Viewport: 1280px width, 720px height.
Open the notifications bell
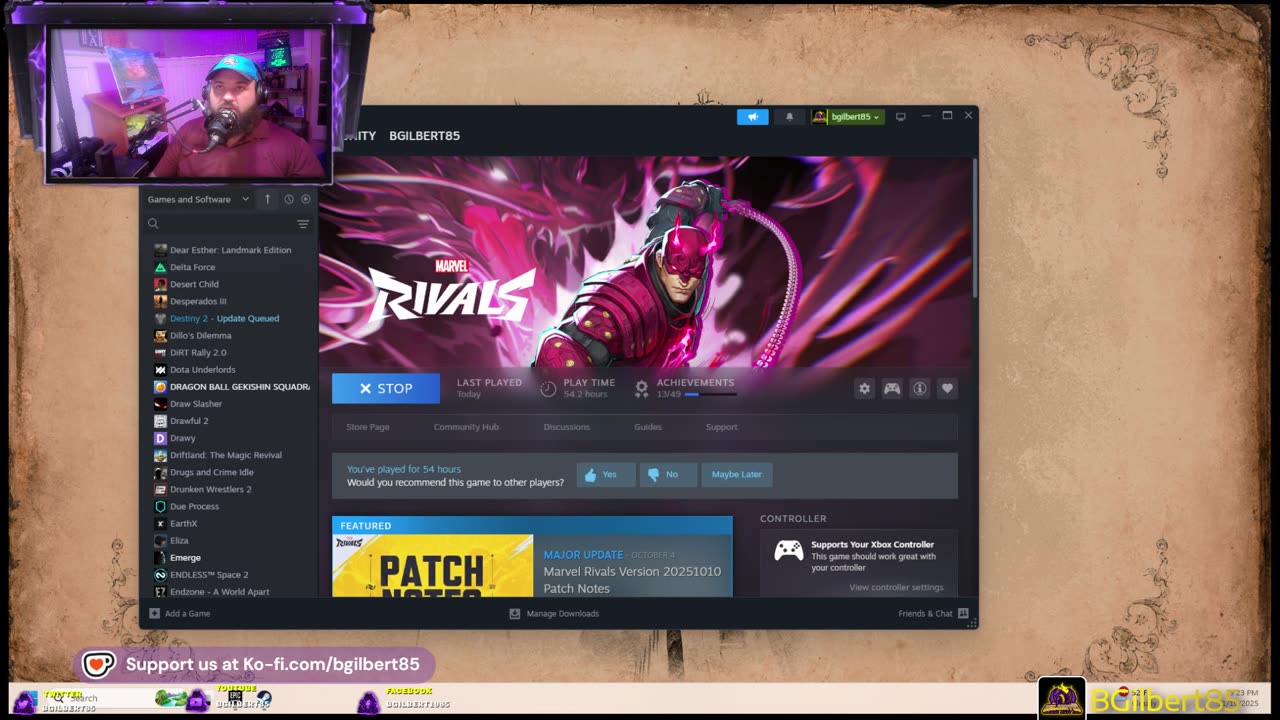[789, 117]
